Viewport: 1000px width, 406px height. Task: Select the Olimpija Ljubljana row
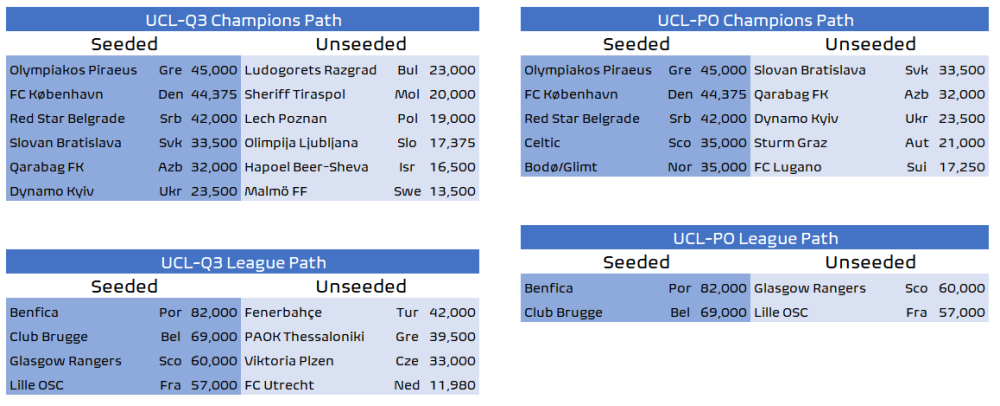point(301,143)
